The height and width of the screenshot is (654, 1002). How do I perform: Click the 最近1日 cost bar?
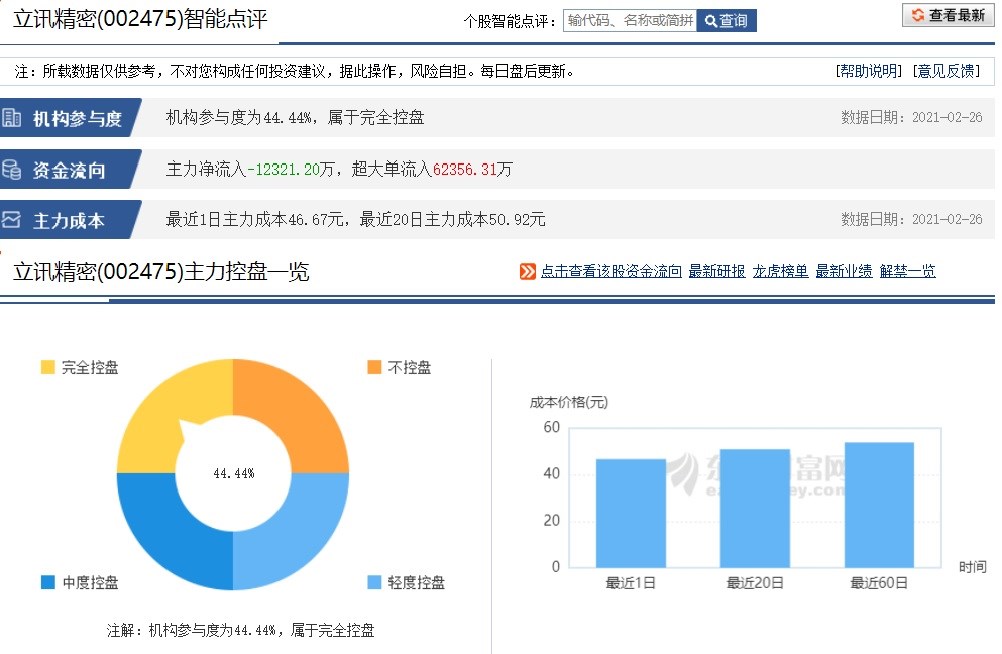click(631, 513)
